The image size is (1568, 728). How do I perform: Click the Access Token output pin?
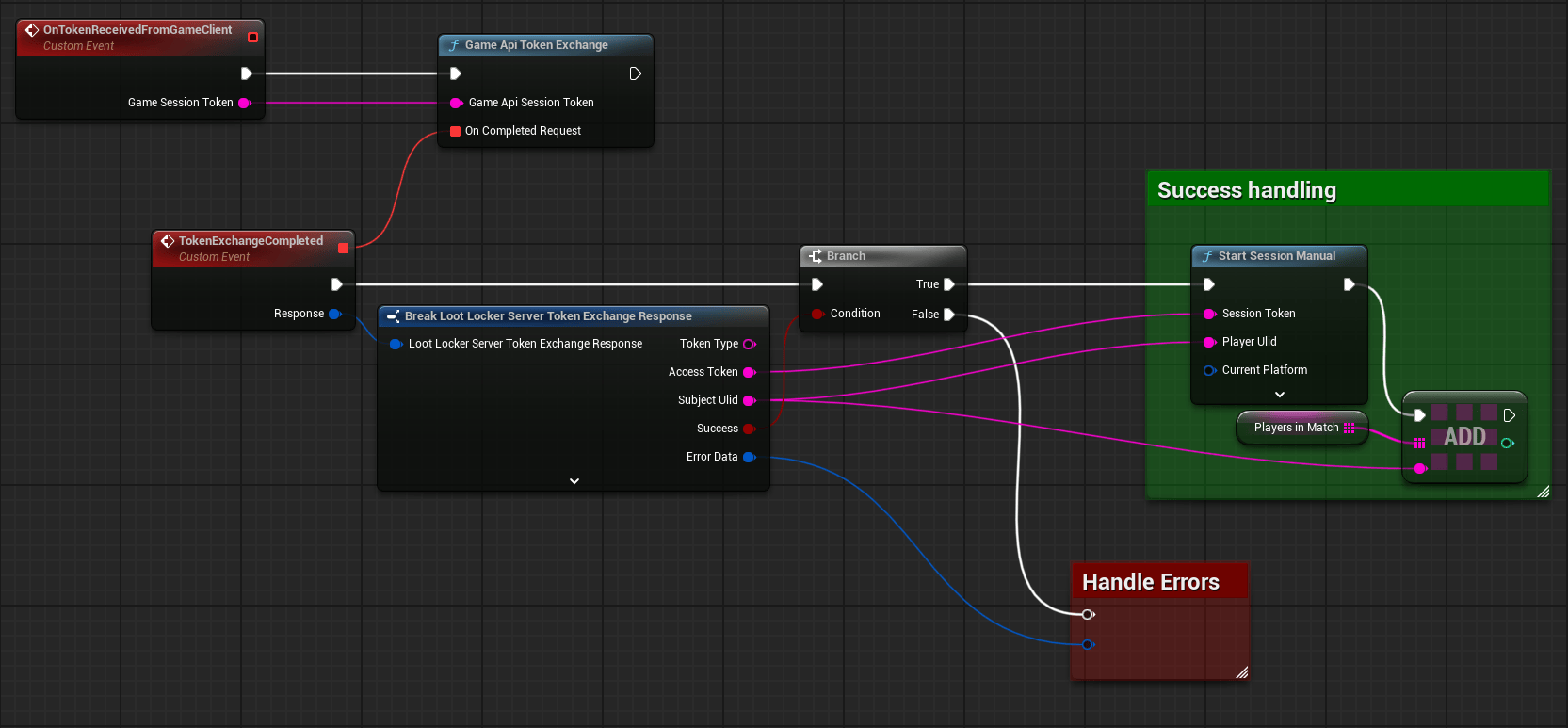coord(750,372)
